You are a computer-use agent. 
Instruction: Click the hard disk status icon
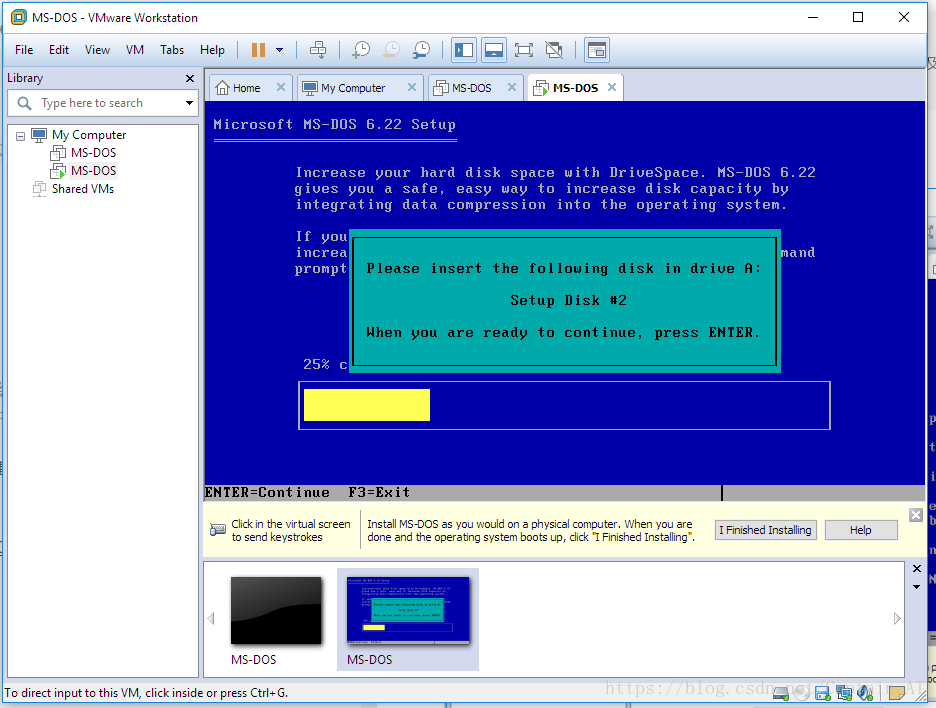[x=781, y=693]
